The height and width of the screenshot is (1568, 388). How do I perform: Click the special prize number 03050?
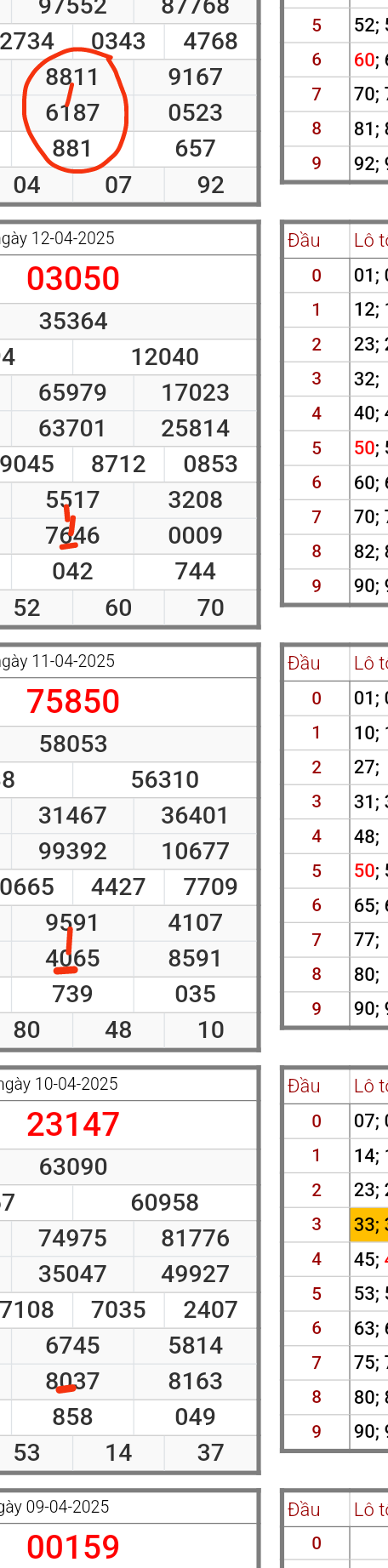tap(73, 279)
